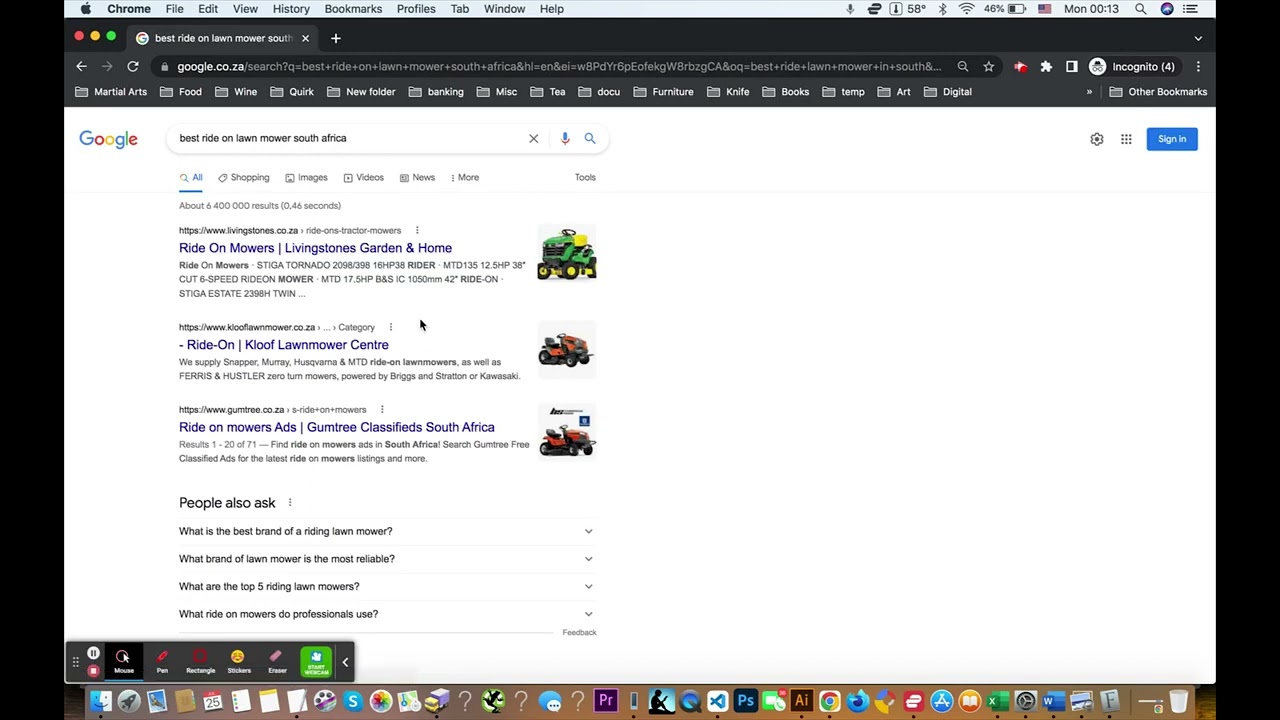Collapse the recorder toolbar arrow
Viewport: 1280px width, 720px height.
tap(345, 662)
